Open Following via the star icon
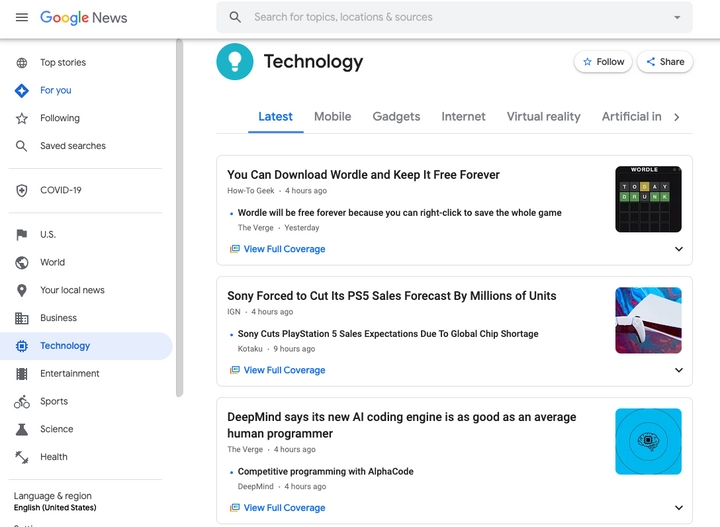Image resolution: width=720 pixels, height=527 pixels. click(x=22, y=118)
